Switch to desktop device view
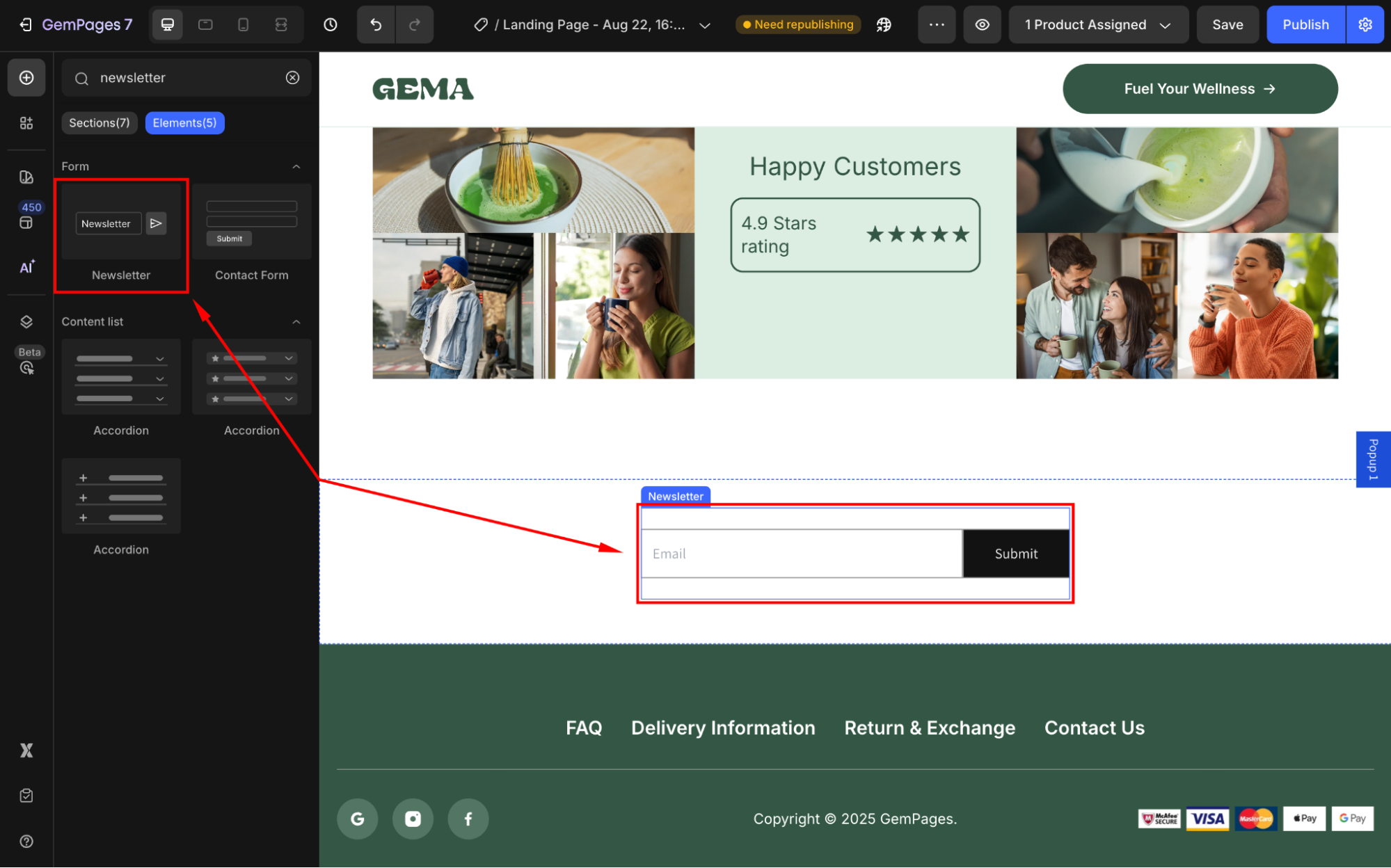The height and width of the screenshot is (868, 1391). point(168,25)
